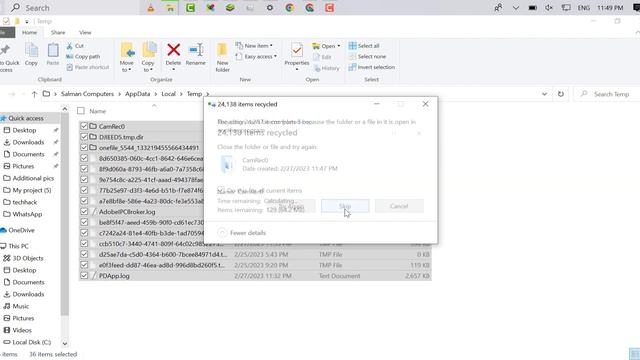Viewport: 640px width, 360px height.
Task: Switch to the Share ribbon tab
Action: pyautogui.click(x=58, y=32)
